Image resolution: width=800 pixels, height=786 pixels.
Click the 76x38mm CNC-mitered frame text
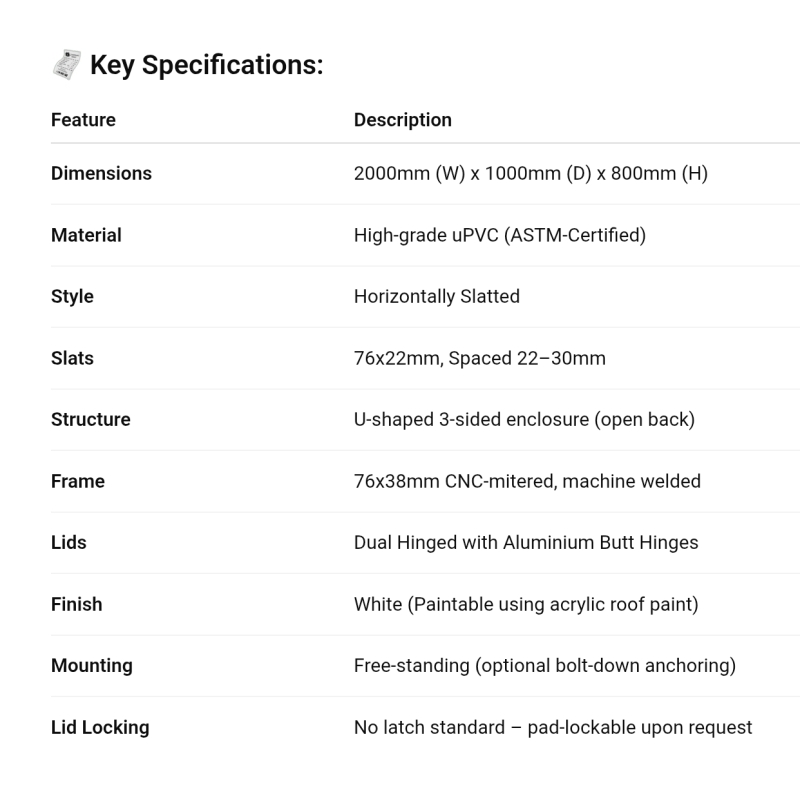coord(527,481)
